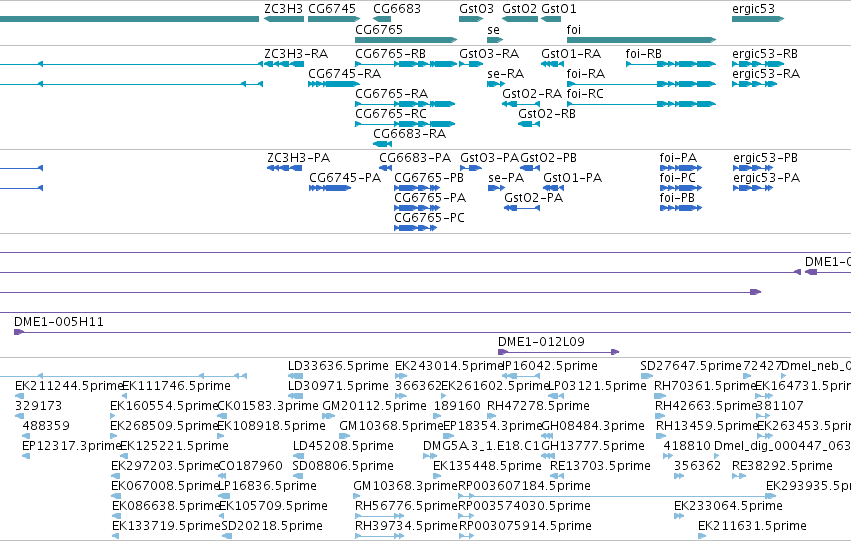The width and height of the screenshot is (851, 541).
Task: Select transcript ZC3H3-RA
Action: 296,54
